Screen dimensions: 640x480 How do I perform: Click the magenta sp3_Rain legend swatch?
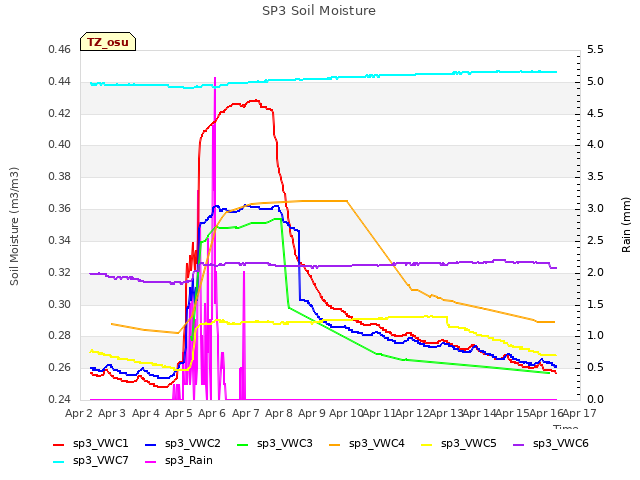click(151, 462)
